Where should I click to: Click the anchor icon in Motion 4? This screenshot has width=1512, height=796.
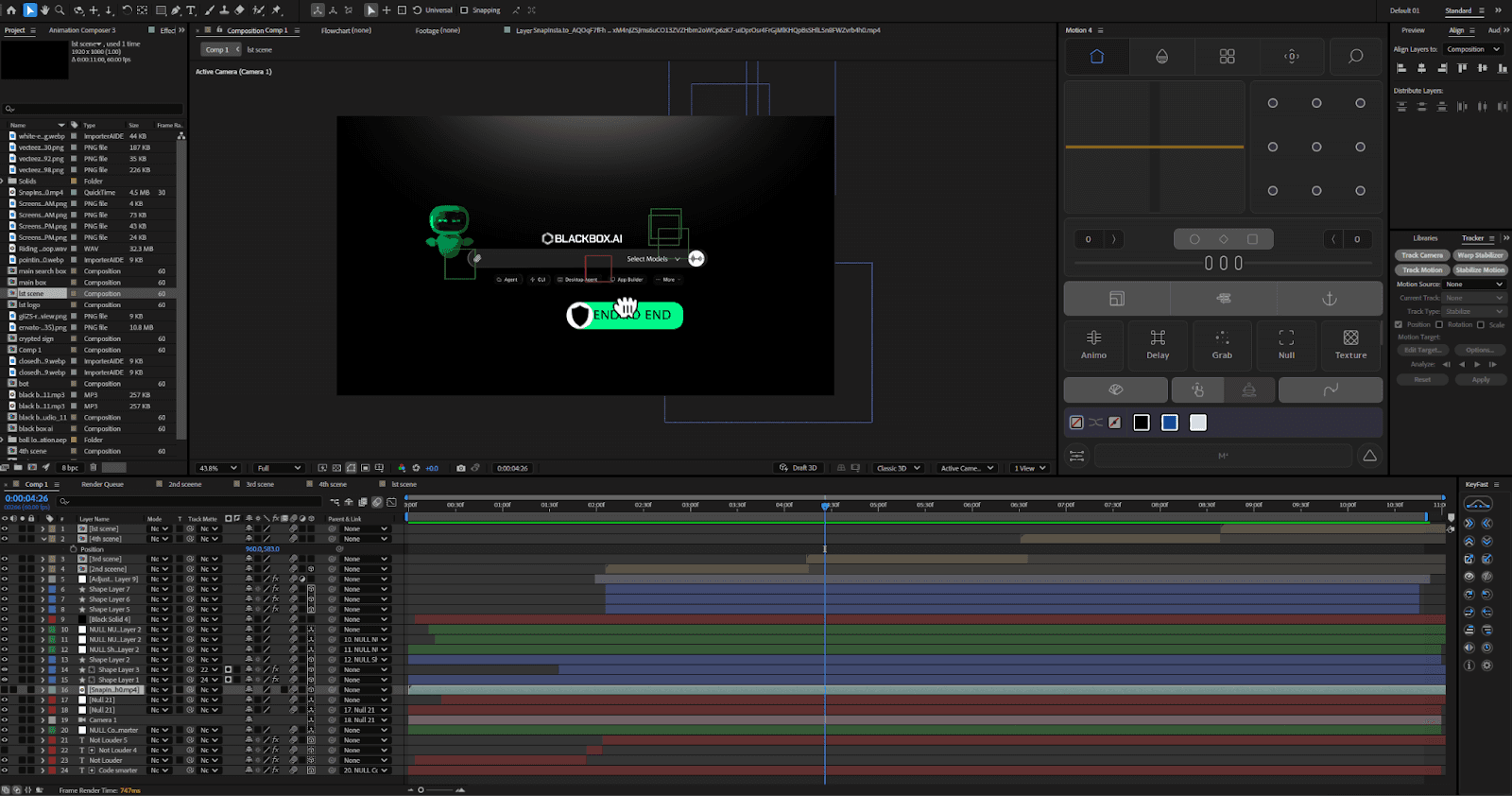point(1329,299)
